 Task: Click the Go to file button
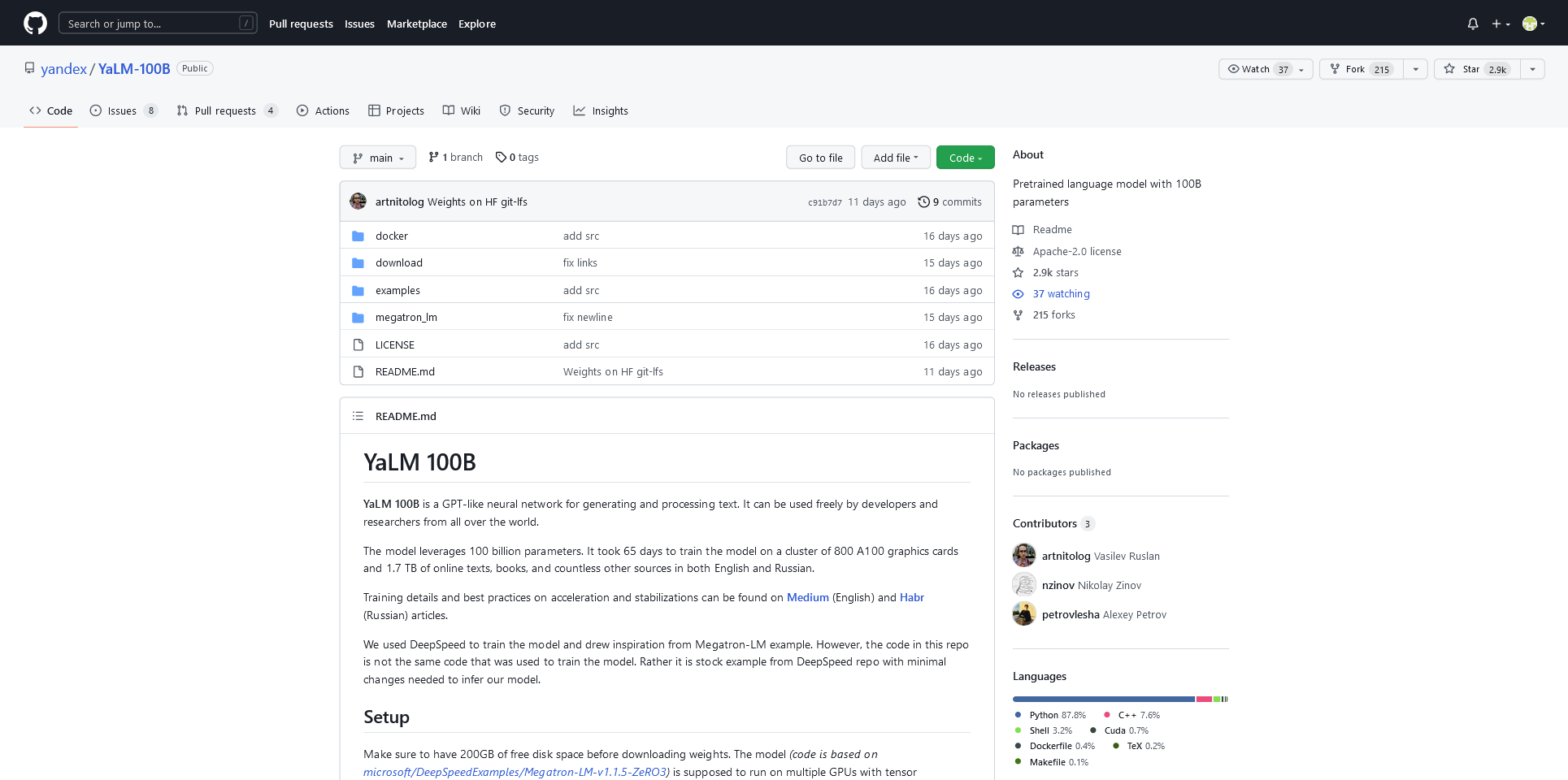tap(820, 158)
